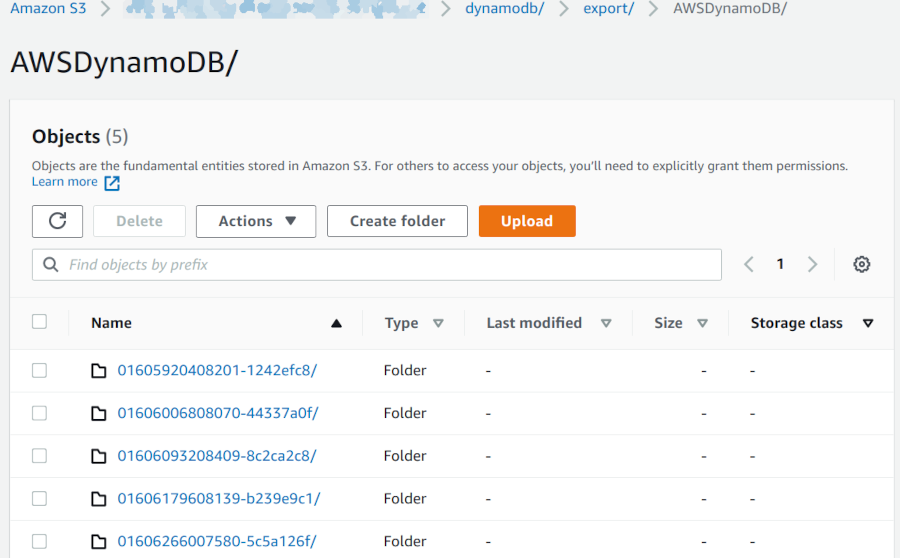Check the box for 01606006808070-44337a0f/

click(x=40, y=413)
